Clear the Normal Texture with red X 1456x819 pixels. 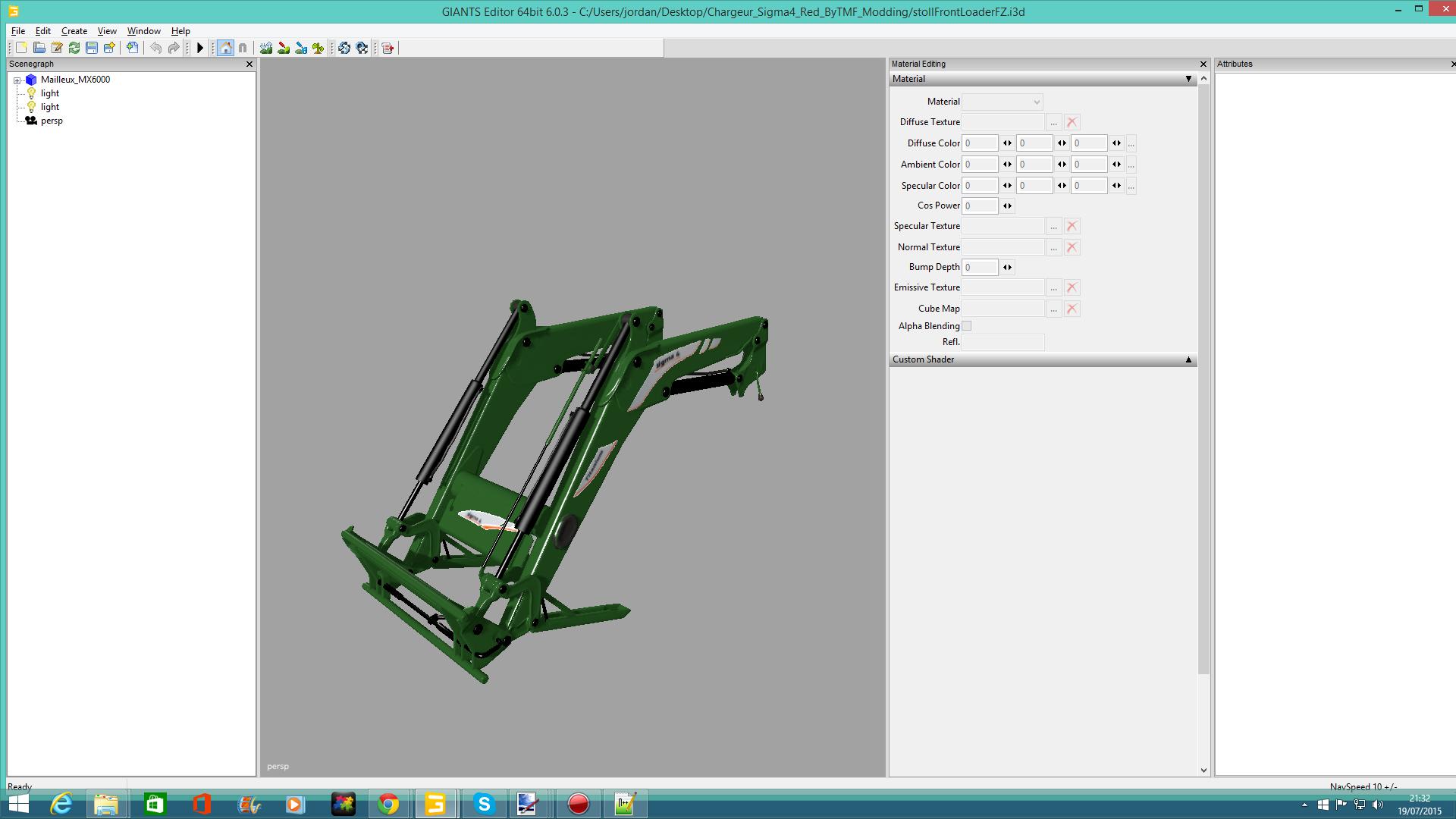[x=1072, y=247]
